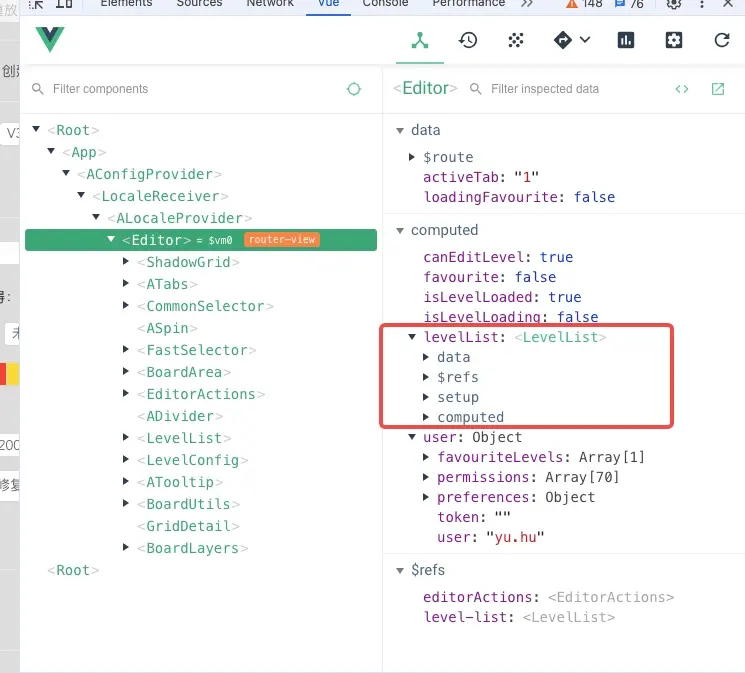This screenshot has height=673, width=745.
Task: Collapse the LocaleReceiver node
Action: 81,195
